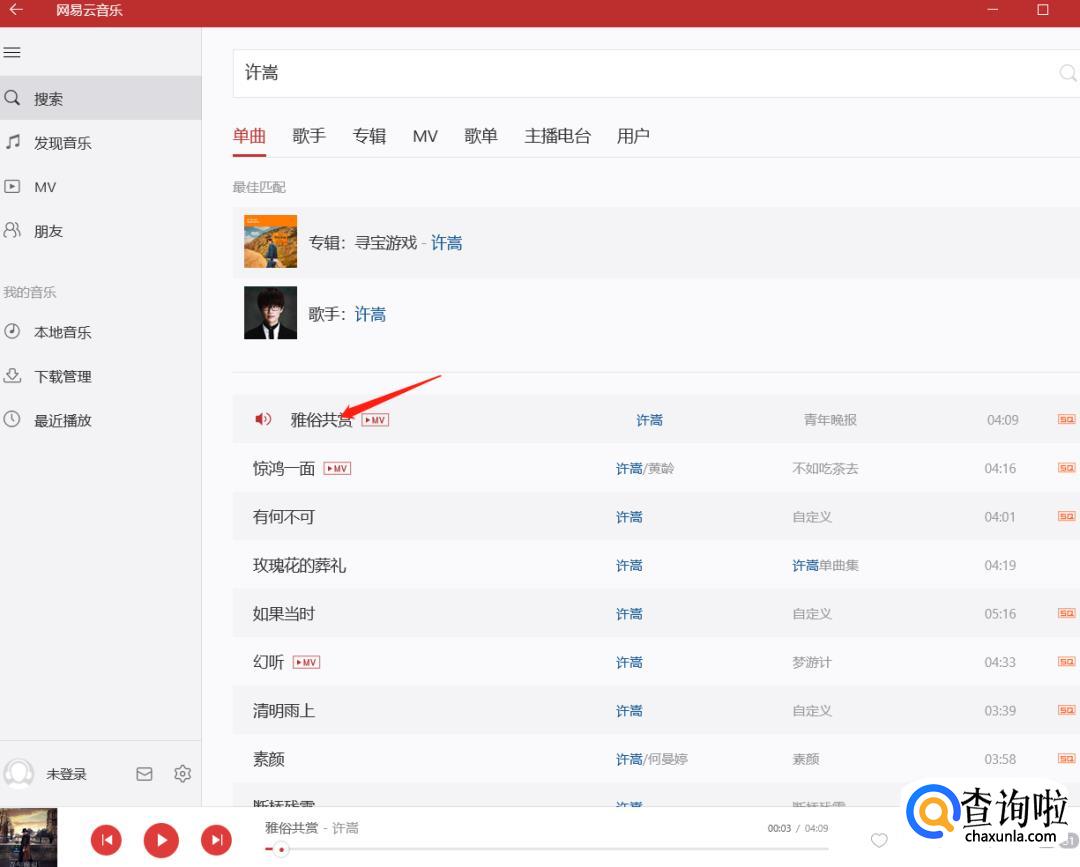
Task: Like the current song with the heart icon
Action: point(879,840)
